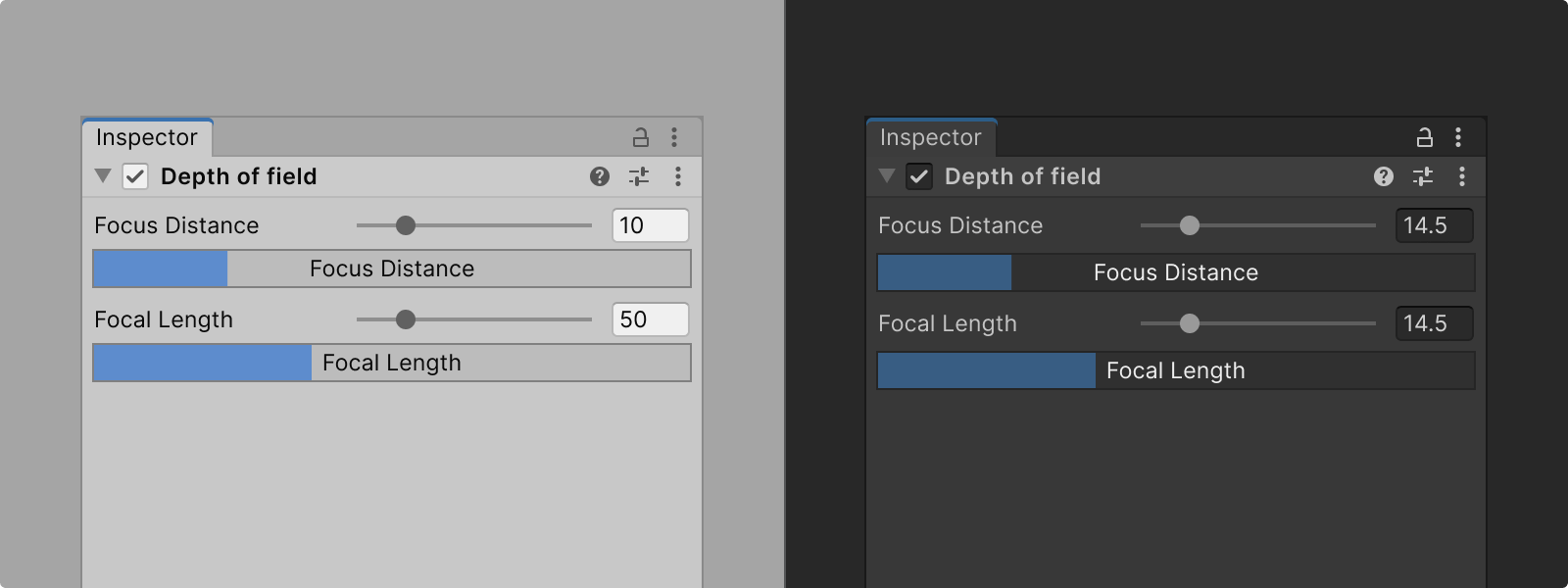Open the Depth of field kebab menu
The image size is (1568, 588).
click(x=676, y=176)
